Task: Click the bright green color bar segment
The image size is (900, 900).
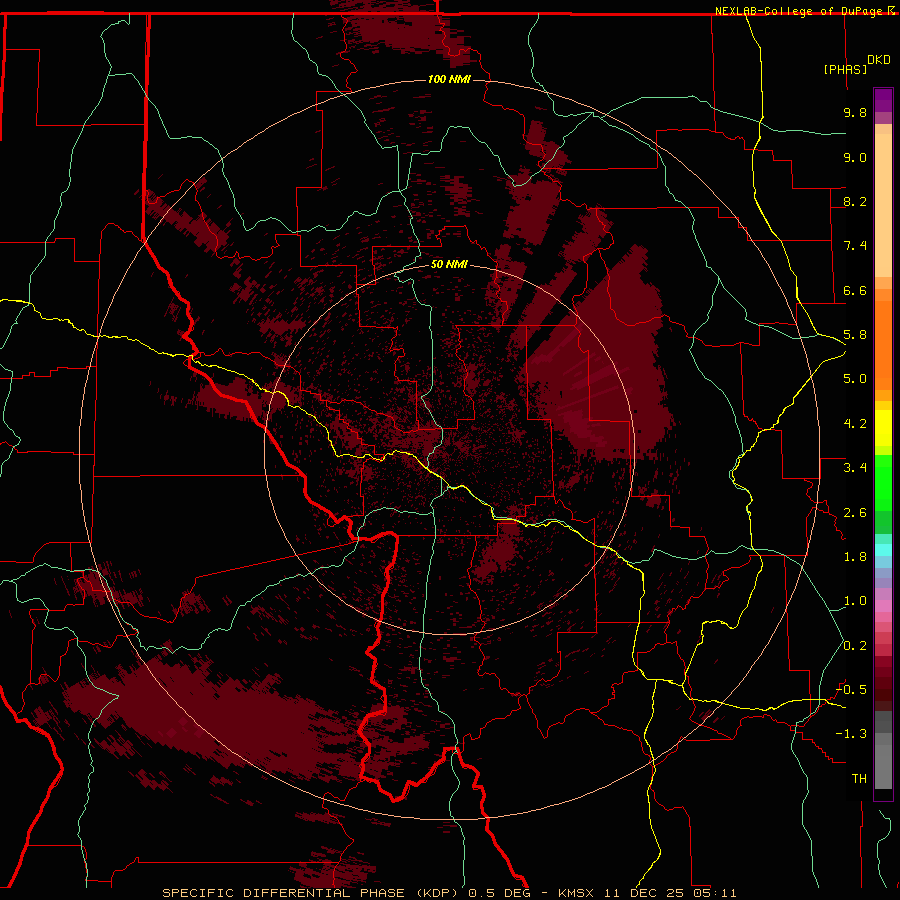Action: (x=883, y=483)
